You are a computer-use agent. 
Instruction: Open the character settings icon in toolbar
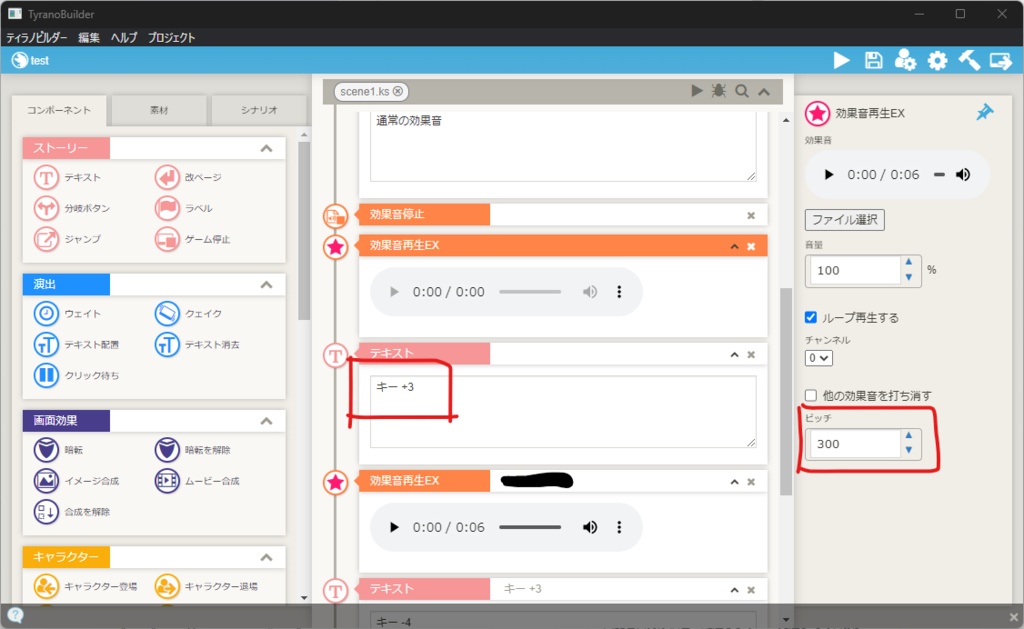(x=905, y=61)
